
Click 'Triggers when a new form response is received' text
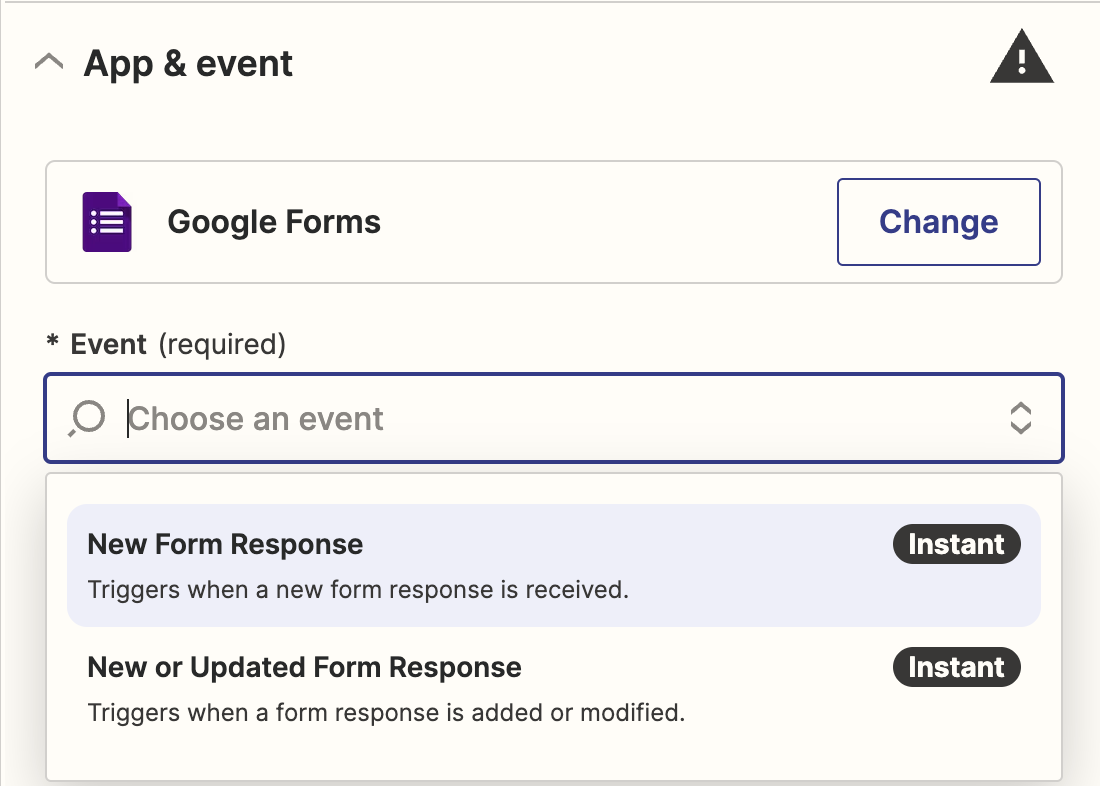(358, 590)
